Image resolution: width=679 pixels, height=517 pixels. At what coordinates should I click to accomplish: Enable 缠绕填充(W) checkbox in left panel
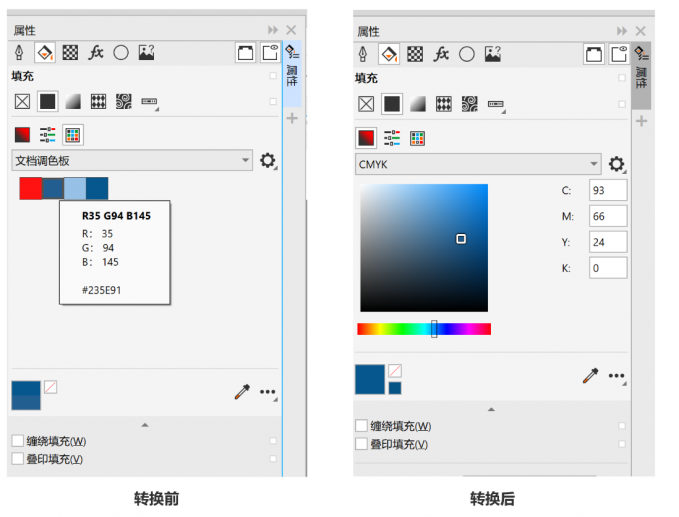(18, 441)
